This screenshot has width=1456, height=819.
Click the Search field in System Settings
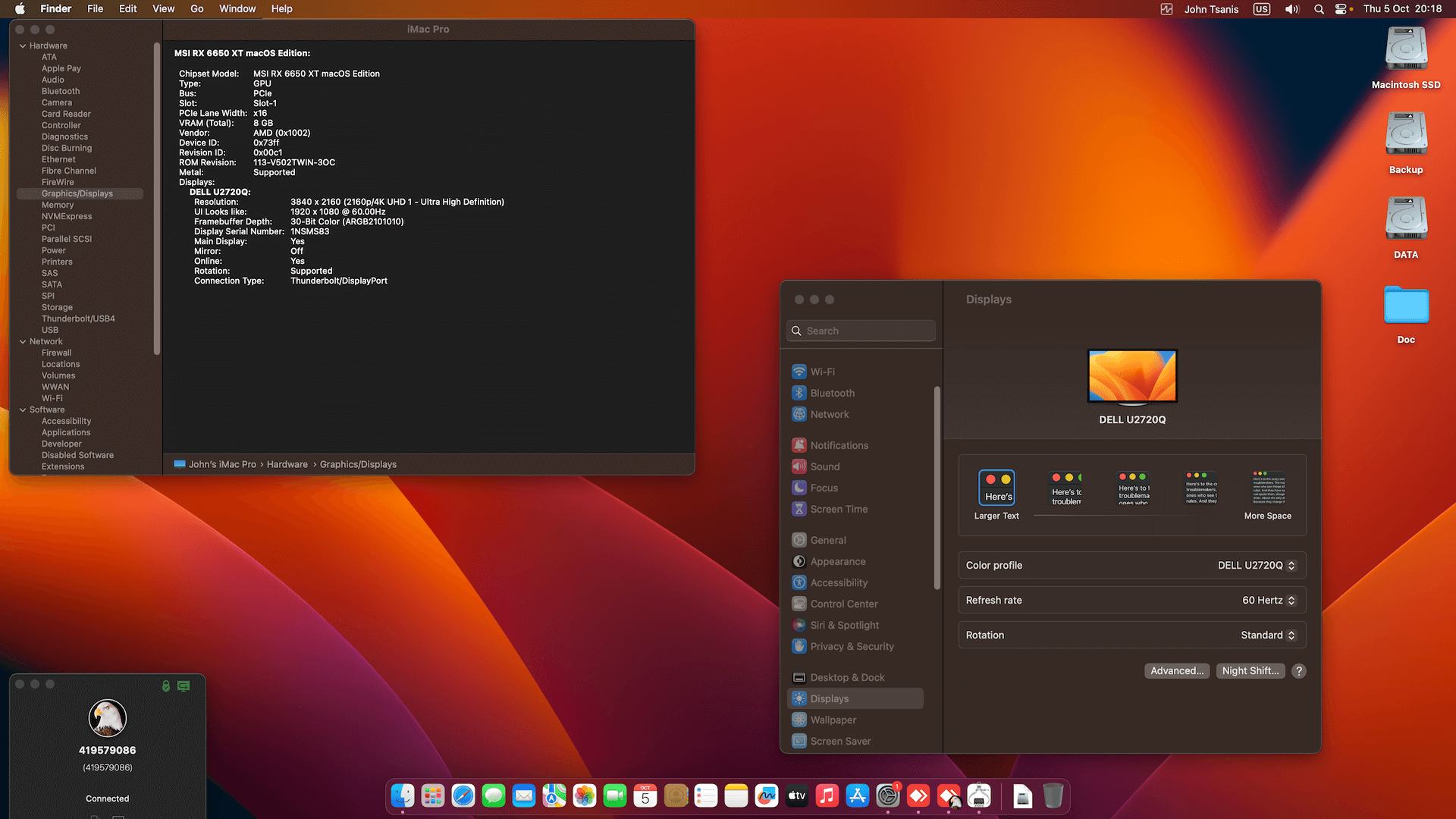pyautogui.click(x=860, y=331)
